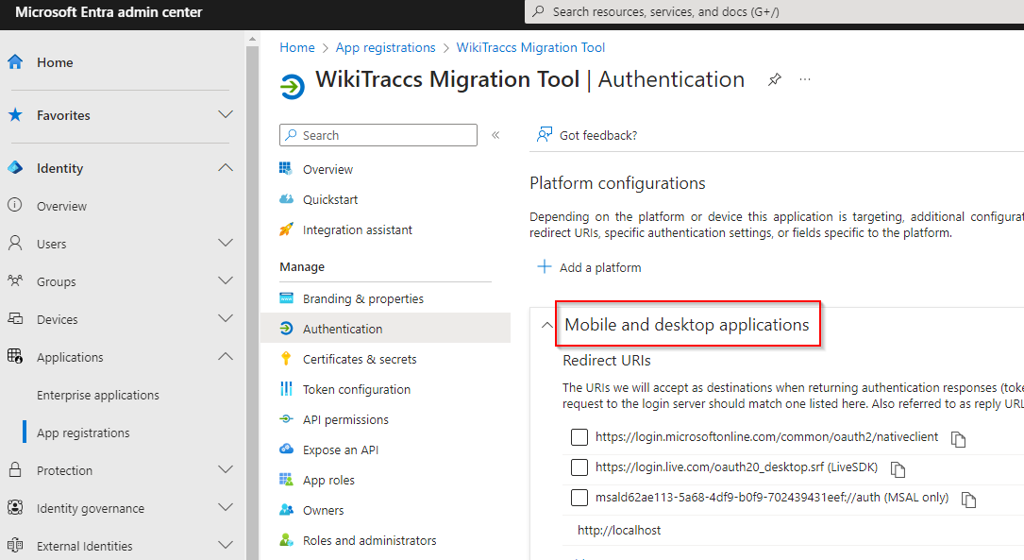This screenshot has width=1024, height=560.
Task: Collapse the Mobile and desktop applications section
Action: [x=547, y=324]
